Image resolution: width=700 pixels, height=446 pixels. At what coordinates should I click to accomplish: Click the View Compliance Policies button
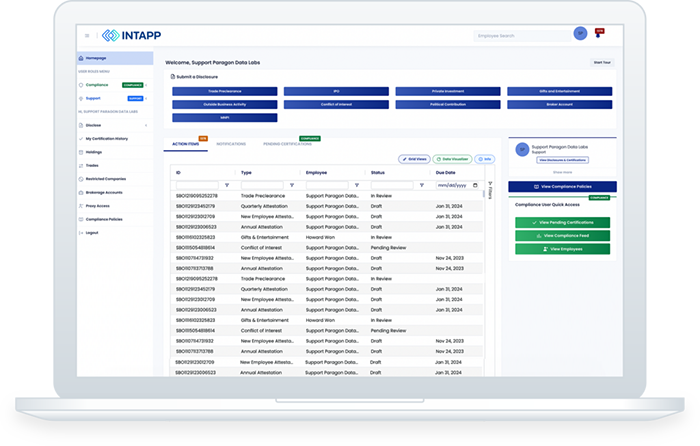pyautogui.click(x=562, y=187)
